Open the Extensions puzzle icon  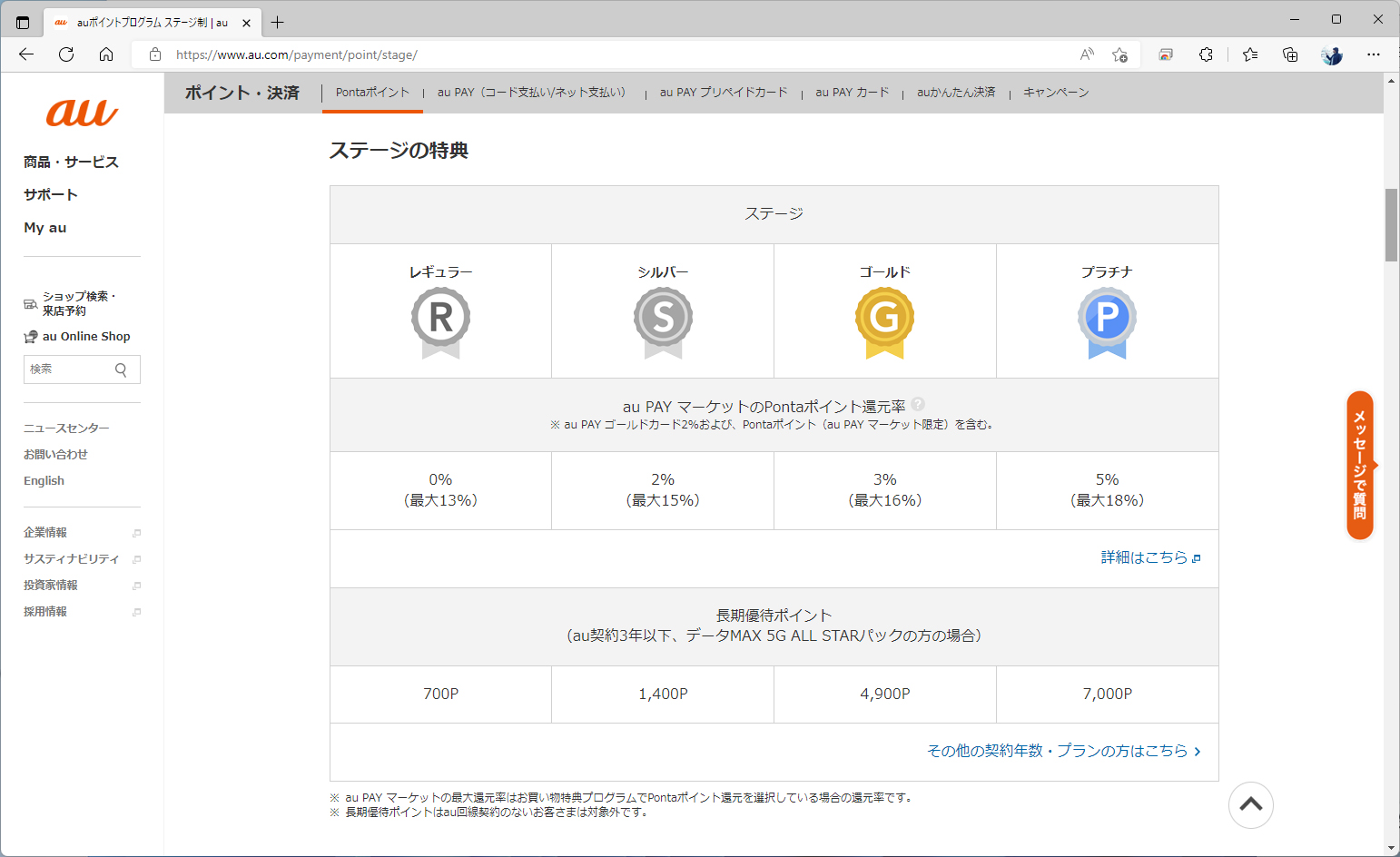[1206, 54]
